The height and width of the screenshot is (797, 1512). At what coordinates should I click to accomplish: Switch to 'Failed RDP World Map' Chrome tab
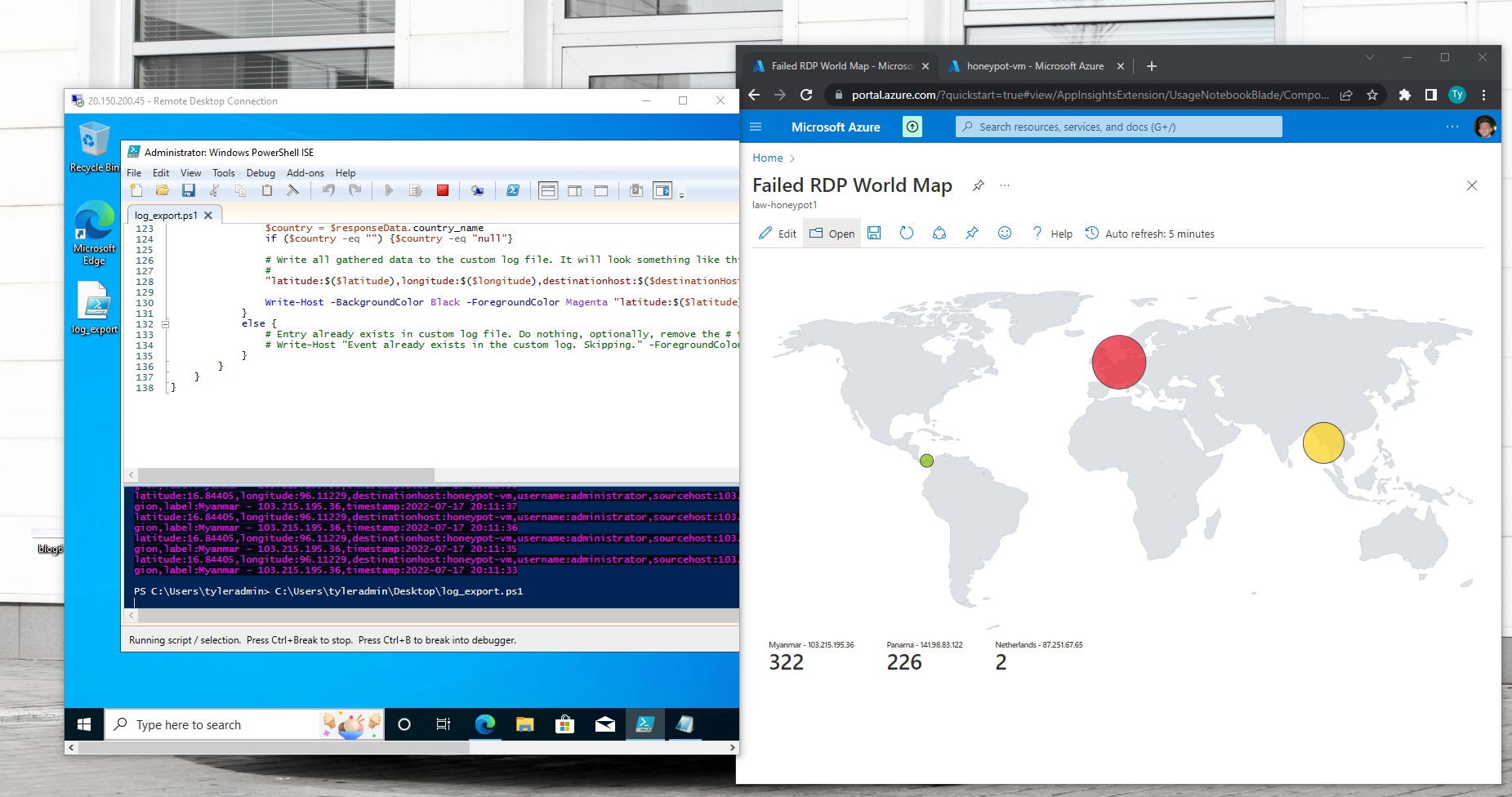pyautogui.click(x=840, y=66)
